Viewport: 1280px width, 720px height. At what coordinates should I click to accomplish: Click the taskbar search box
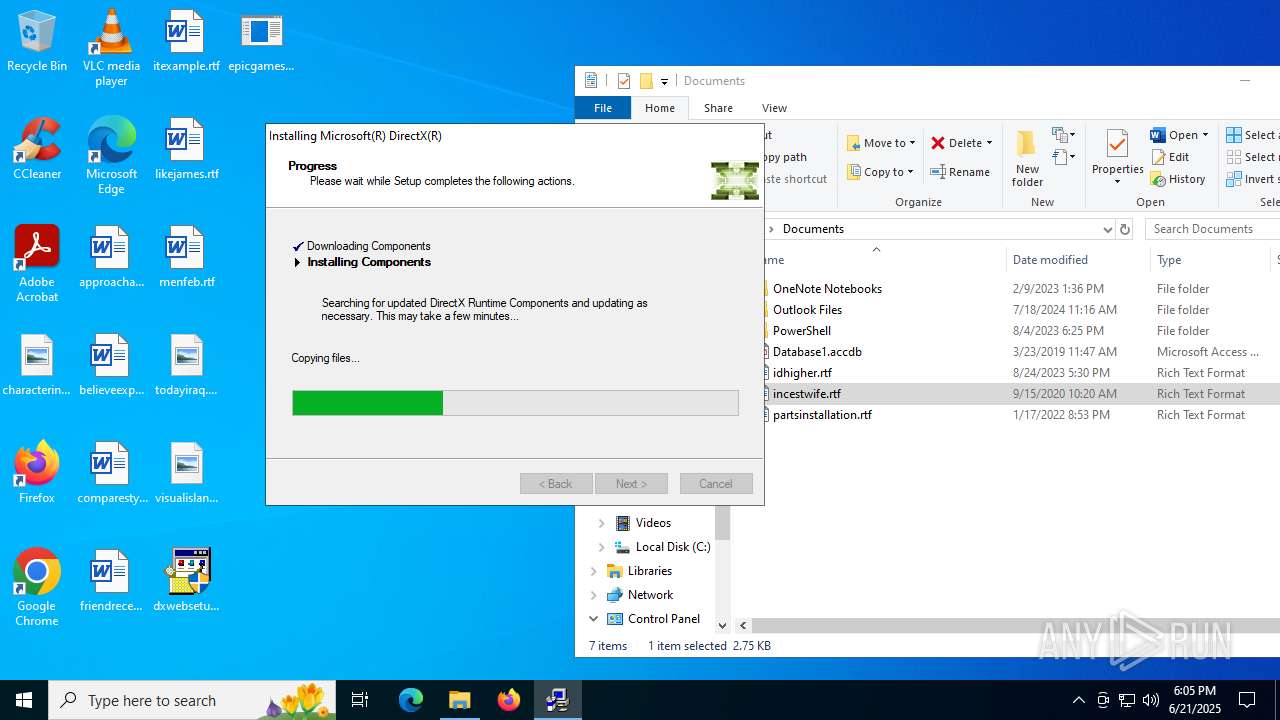(x=192, y=700)
